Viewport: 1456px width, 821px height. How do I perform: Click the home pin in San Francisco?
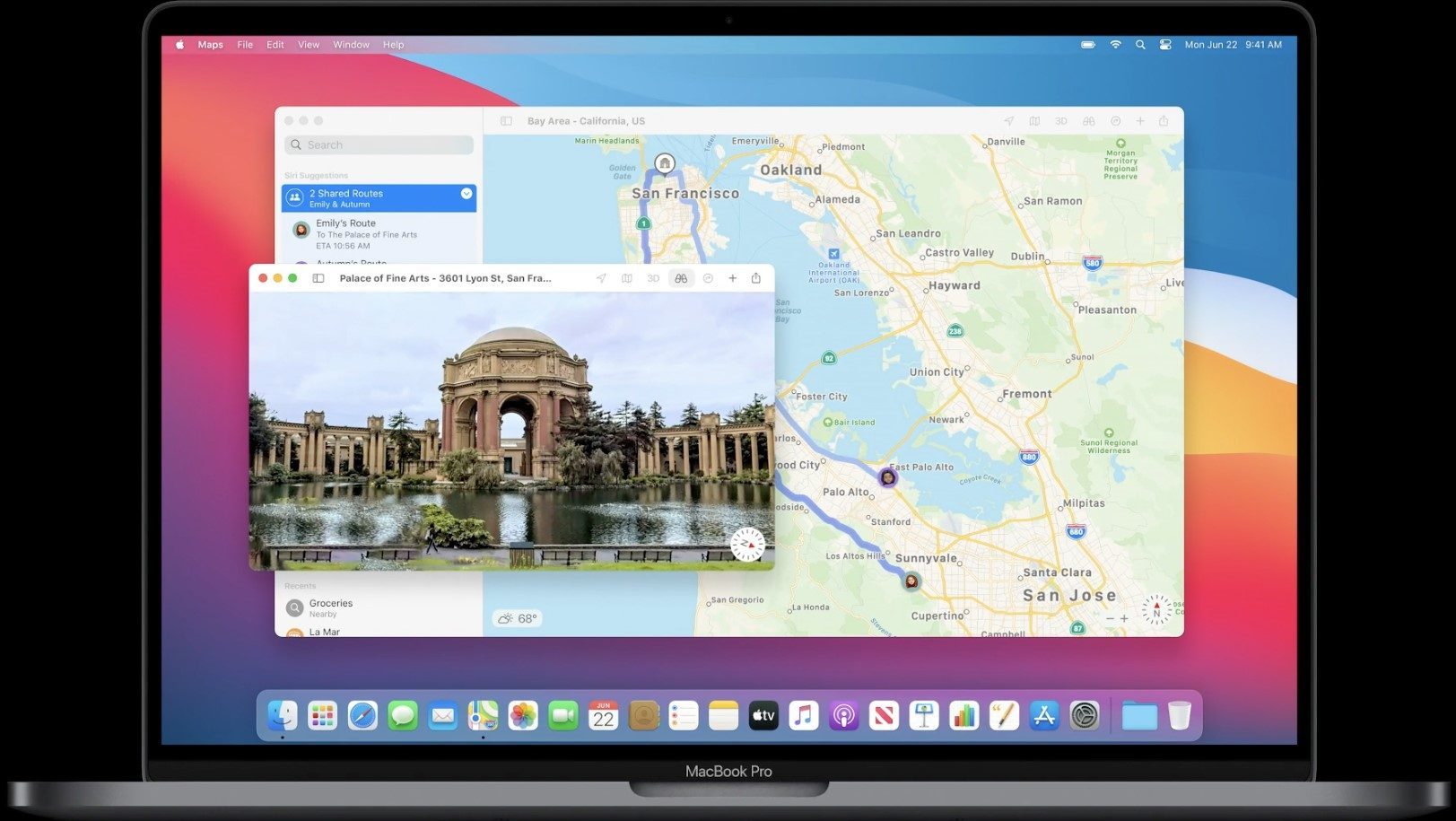[x=665, y=163]
